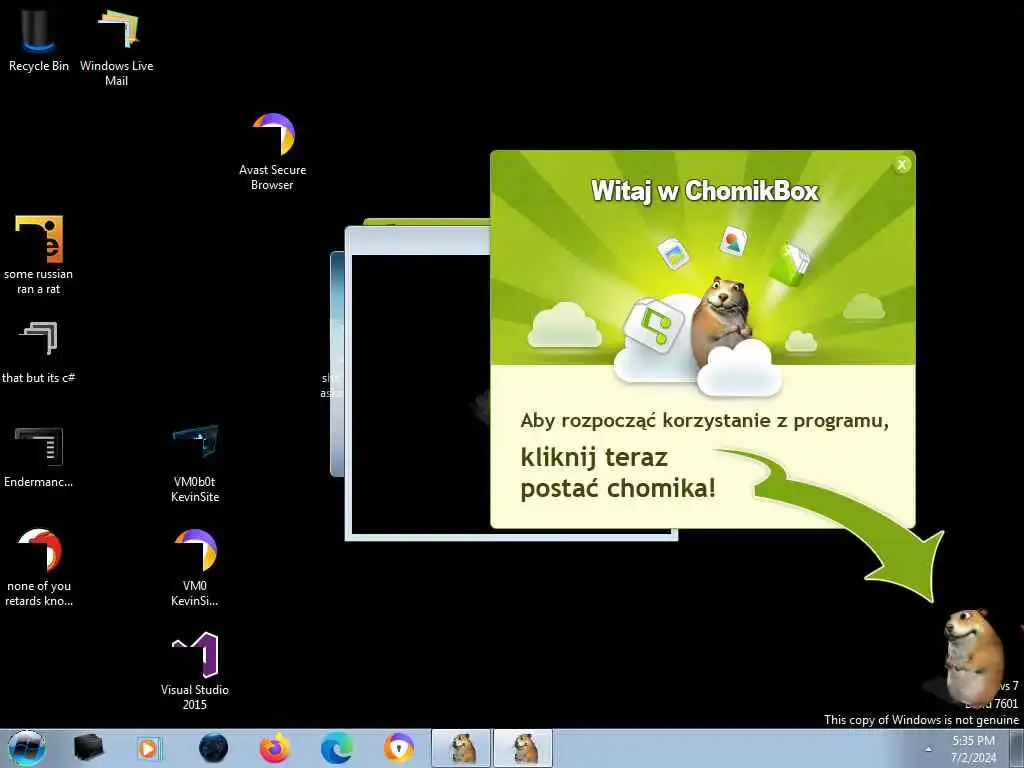Open Avast Secure Browser desktop shortcut
This screenshot has width=1024, height=768.
click(273, 152)
